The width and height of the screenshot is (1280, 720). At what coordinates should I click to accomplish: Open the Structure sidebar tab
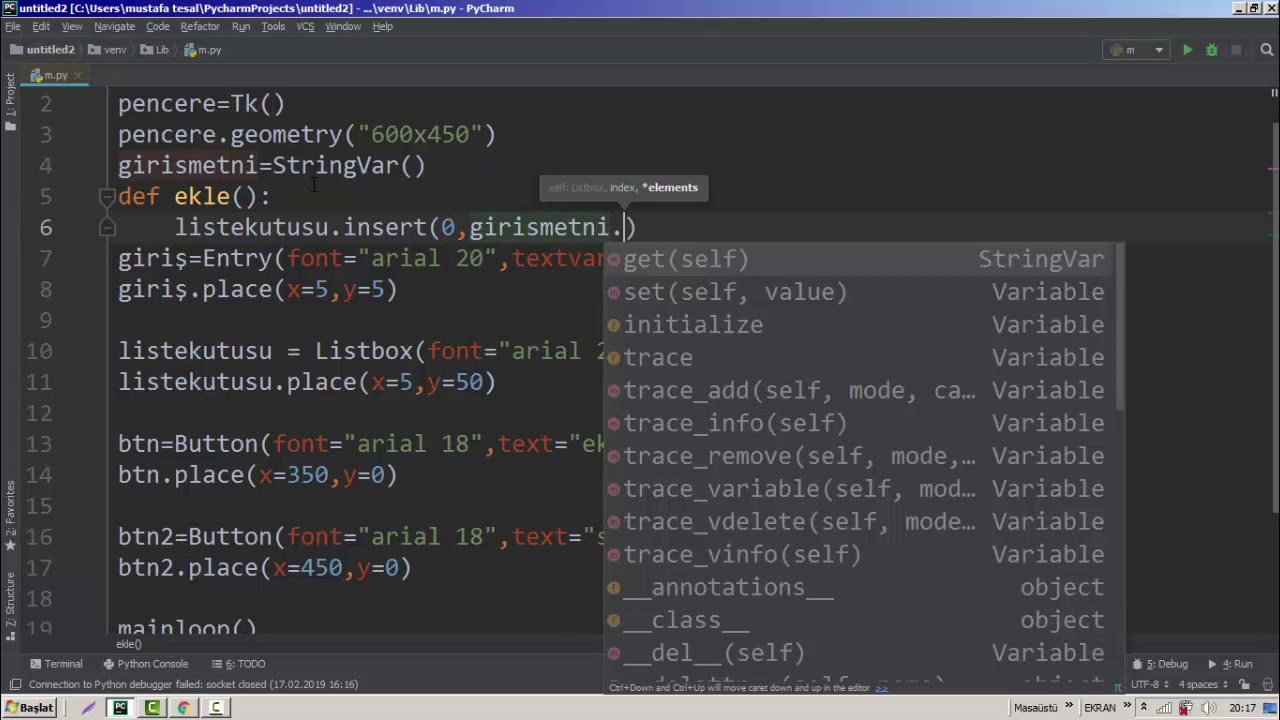[10, 607]
